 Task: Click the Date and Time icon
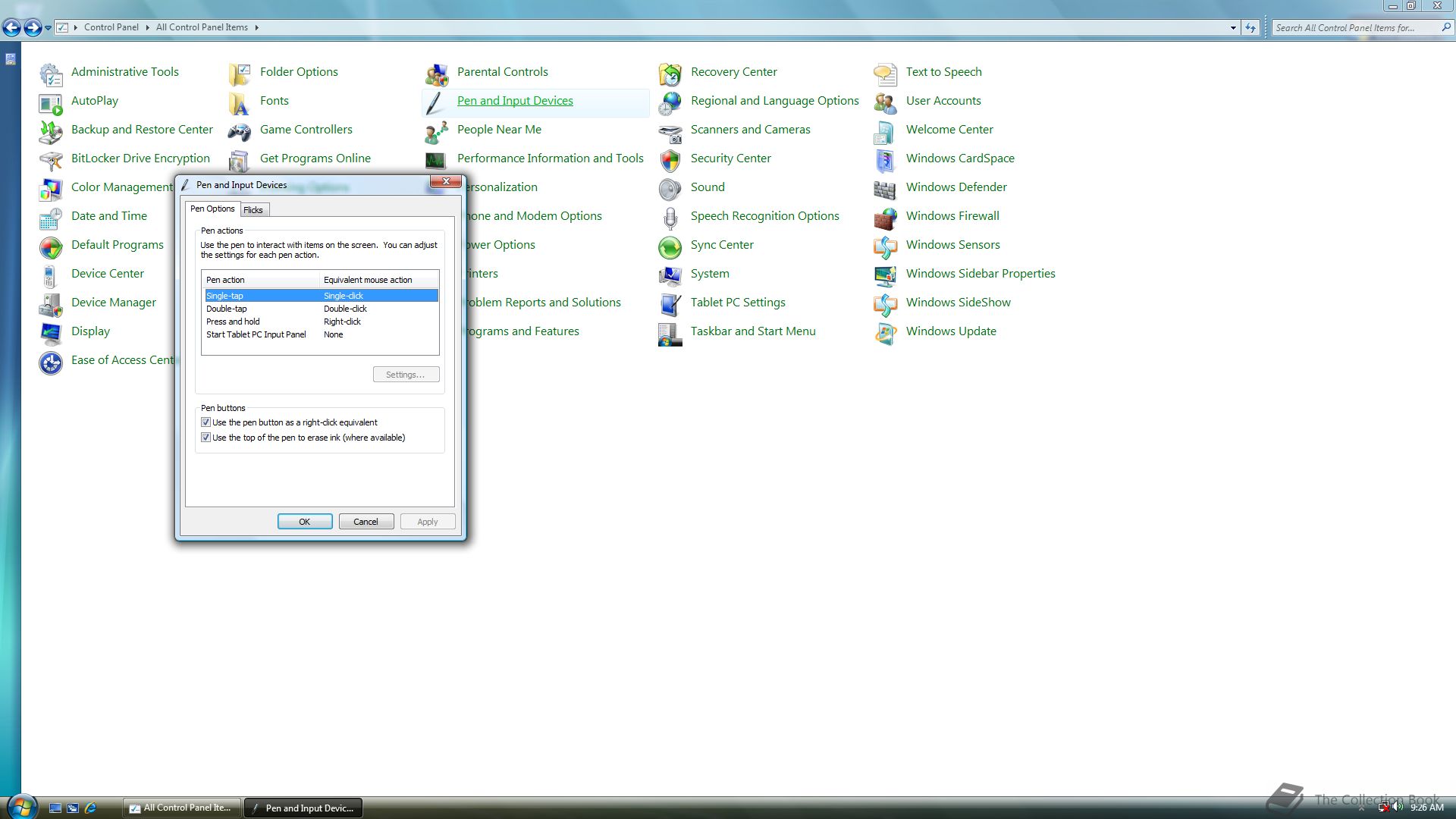pos(51,218)
